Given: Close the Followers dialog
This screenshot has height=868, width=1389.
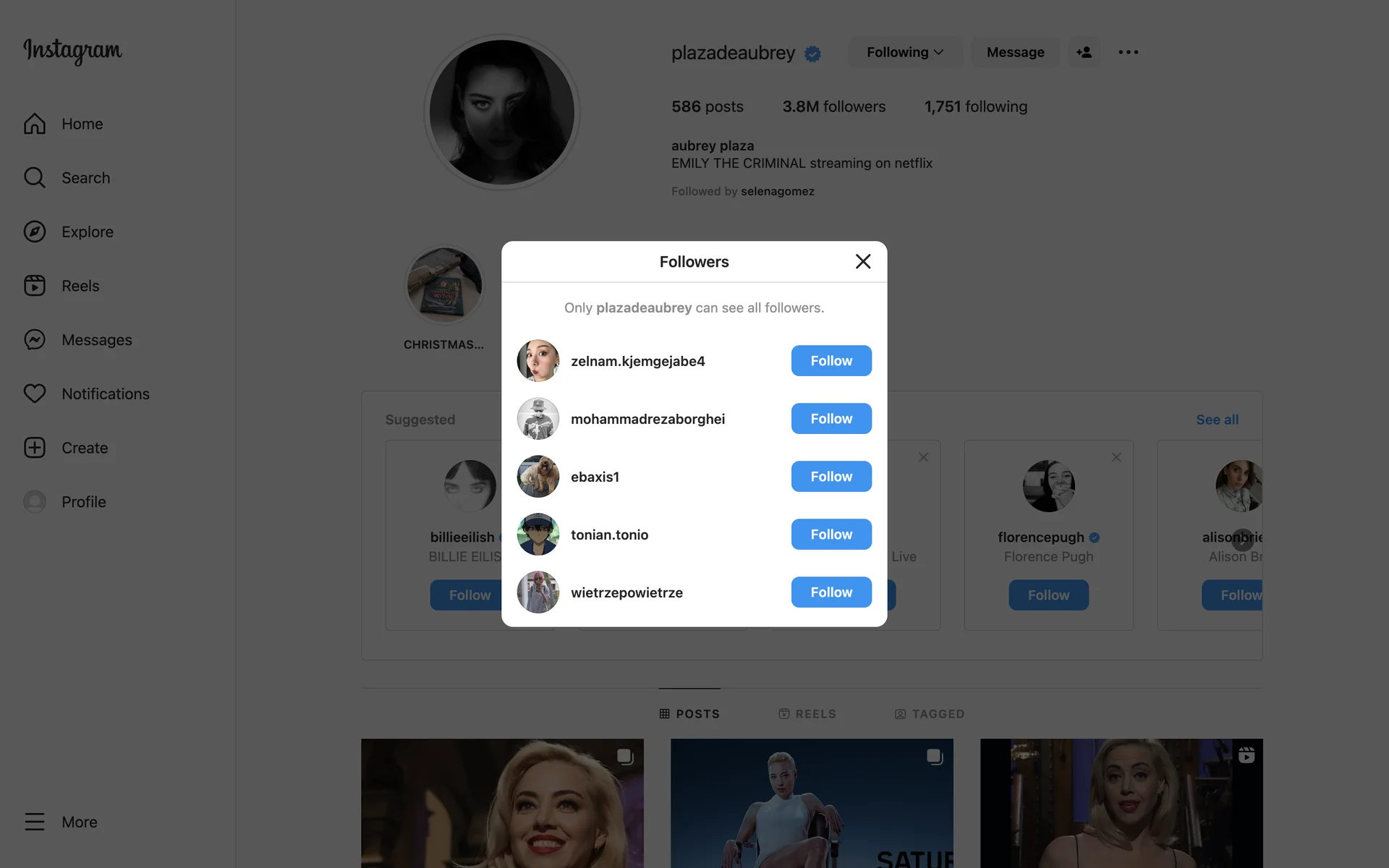Looking at the screenshot, I should [862, 262].
